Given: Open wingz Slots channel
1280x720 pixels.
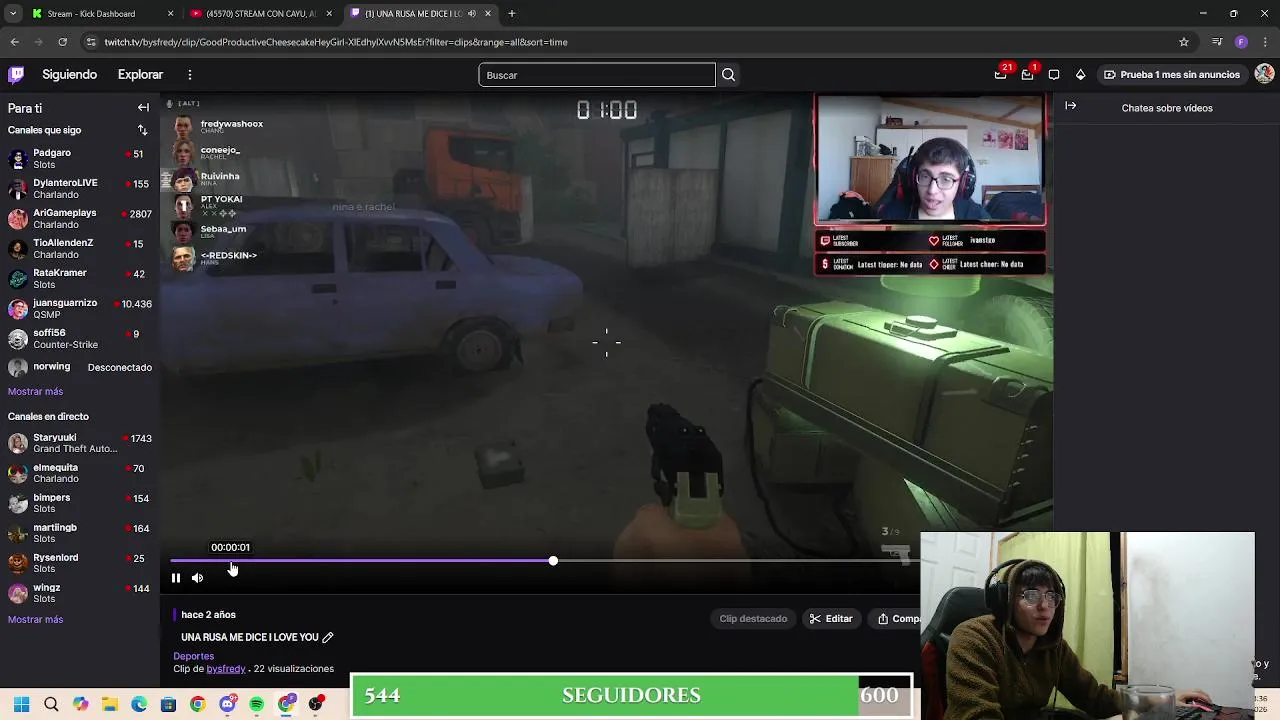Looking at the screenshot, I should point(80,593).
